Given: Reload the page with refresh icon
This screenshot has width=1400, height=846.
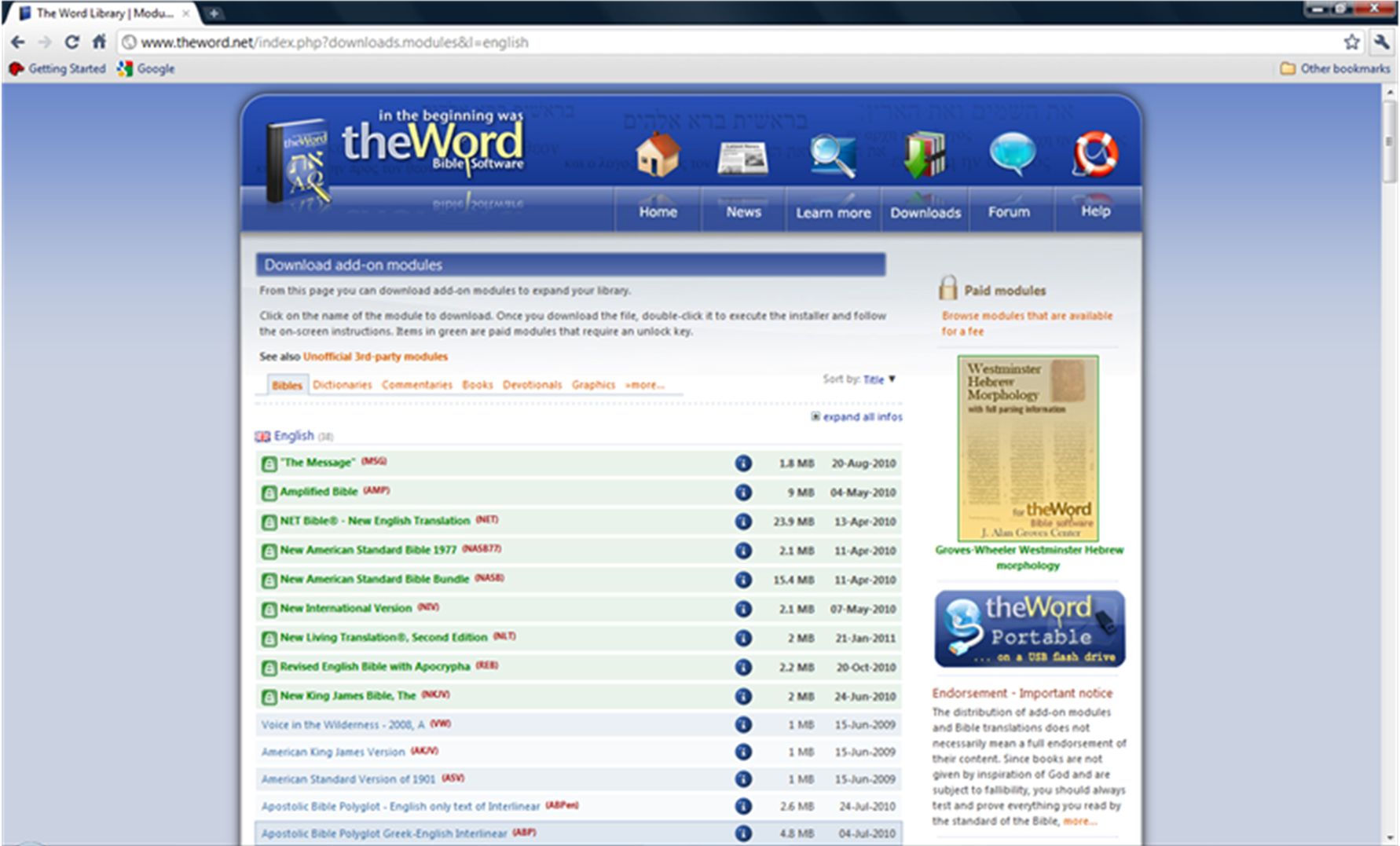Looking at the screenshot, I should coord(71,42).
